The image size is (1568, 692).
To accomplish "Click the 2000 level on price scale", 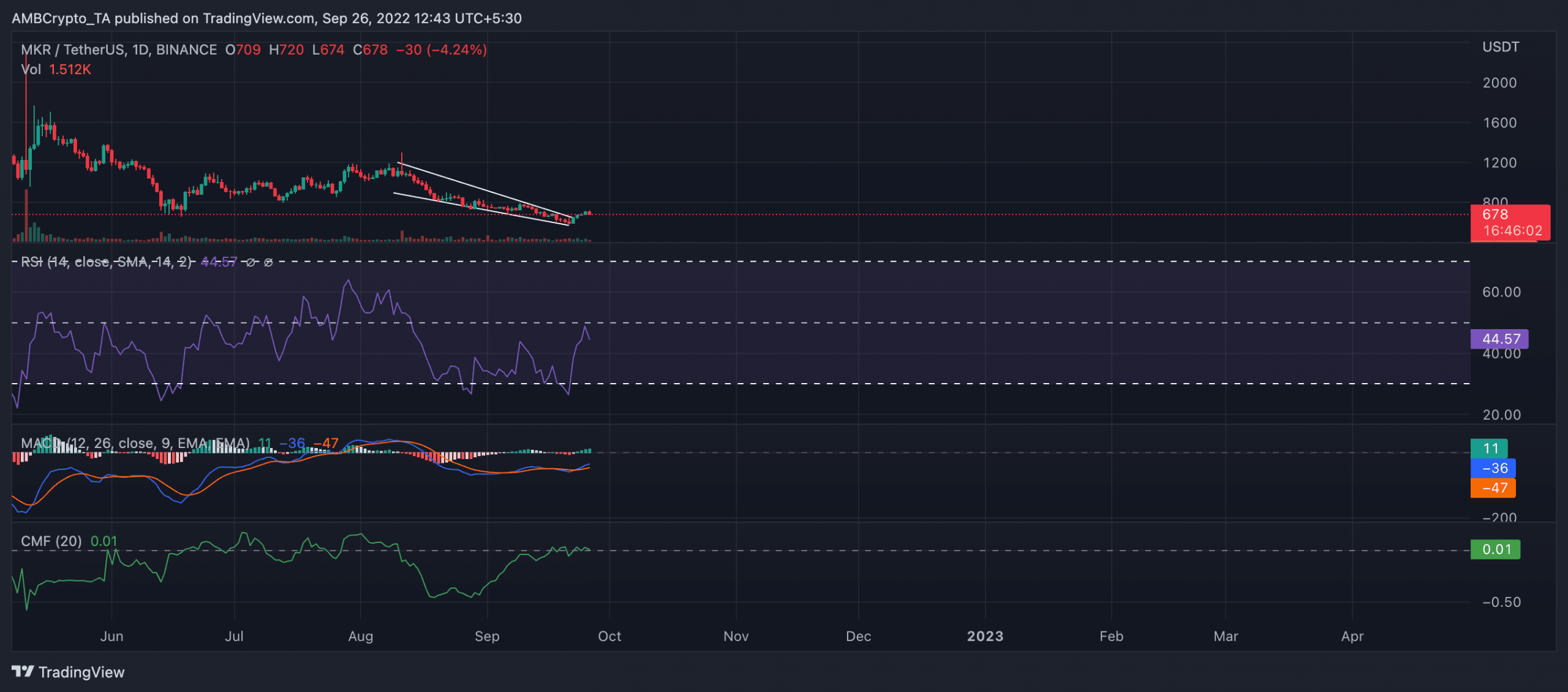I will pyautogui.click(x=1499, y=83).
